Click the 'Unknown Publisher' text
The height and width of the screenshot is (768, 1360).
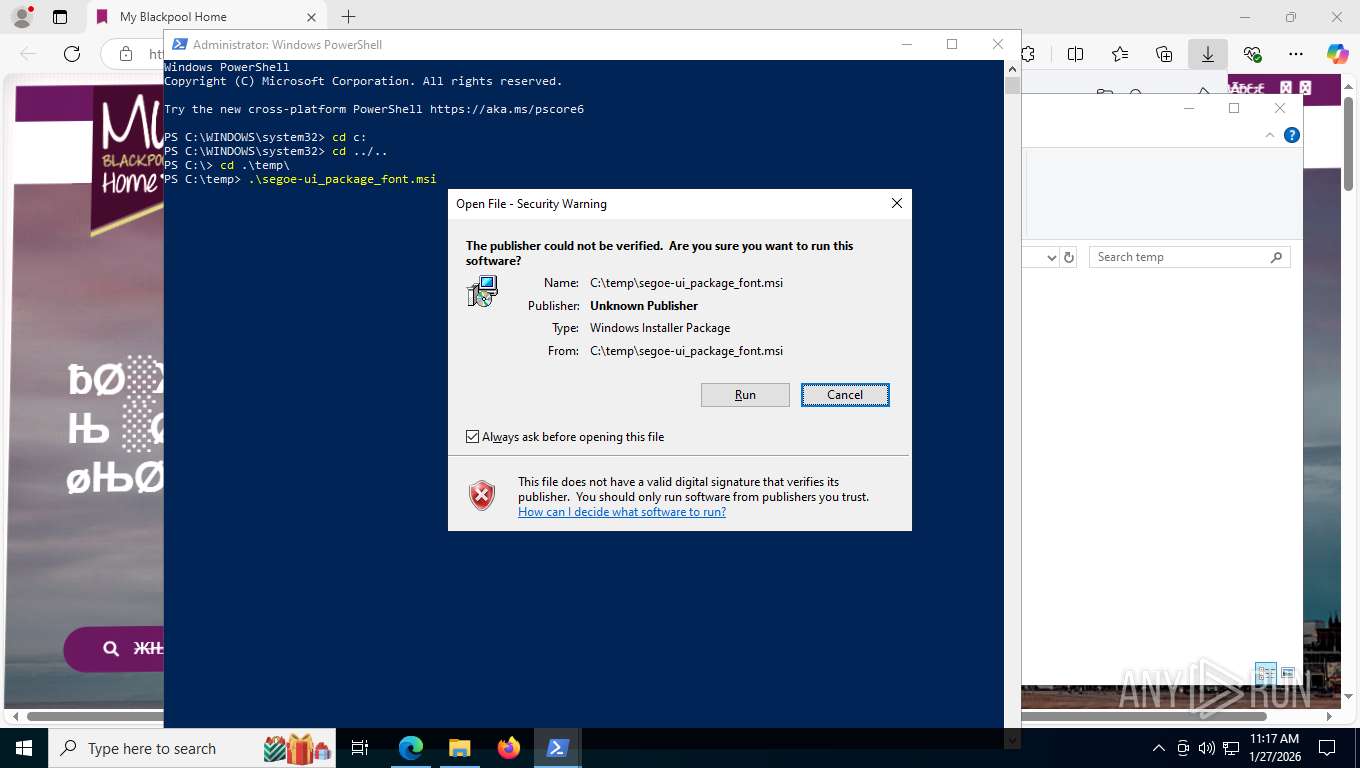pyautogui.click(x=644, y=306)
